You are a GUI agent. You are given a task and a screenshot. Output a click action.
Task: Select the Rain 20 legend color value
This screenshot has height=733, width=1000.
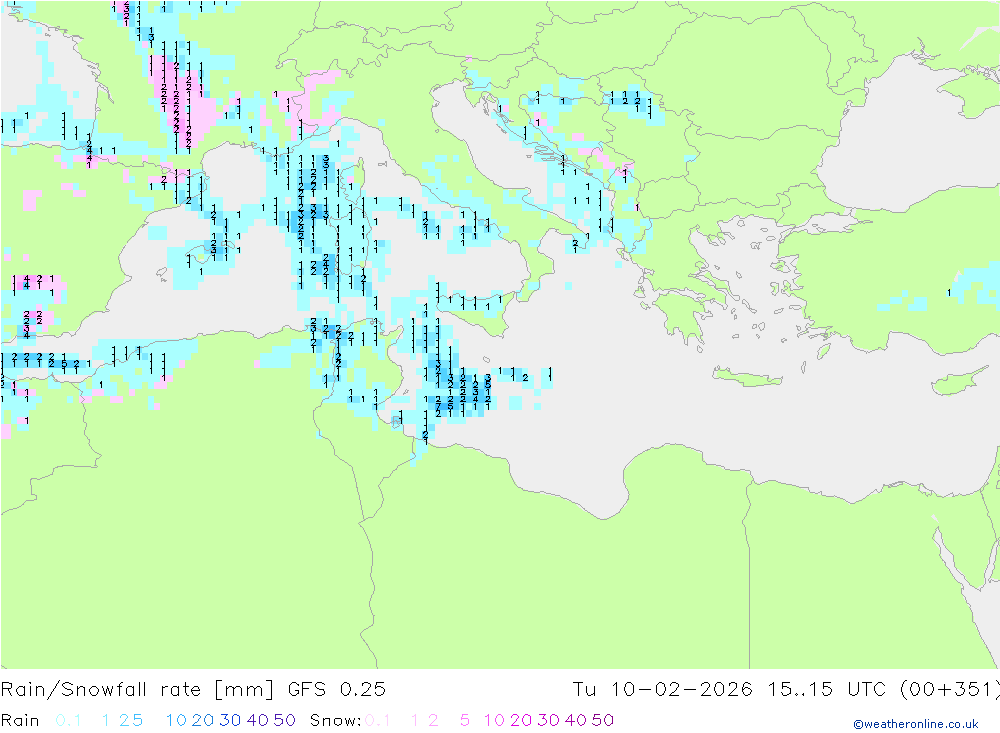[x=203, y=720]
